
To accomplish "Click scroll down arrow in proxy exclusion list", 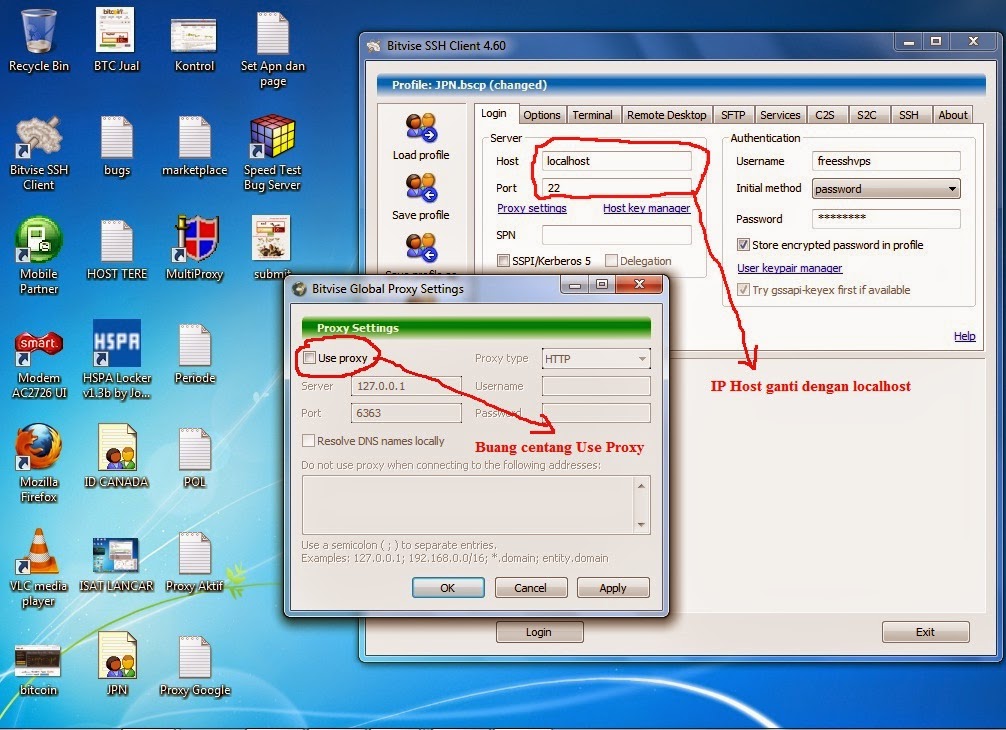I will tap(641, 525).
